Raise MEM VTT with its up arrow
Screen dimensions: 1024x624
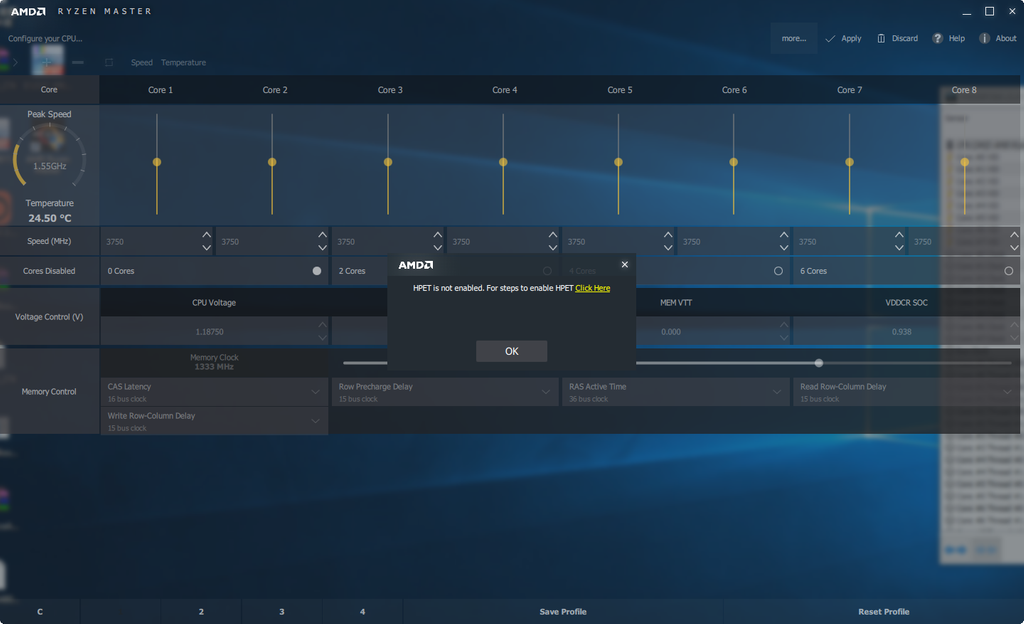pos(784,324)
